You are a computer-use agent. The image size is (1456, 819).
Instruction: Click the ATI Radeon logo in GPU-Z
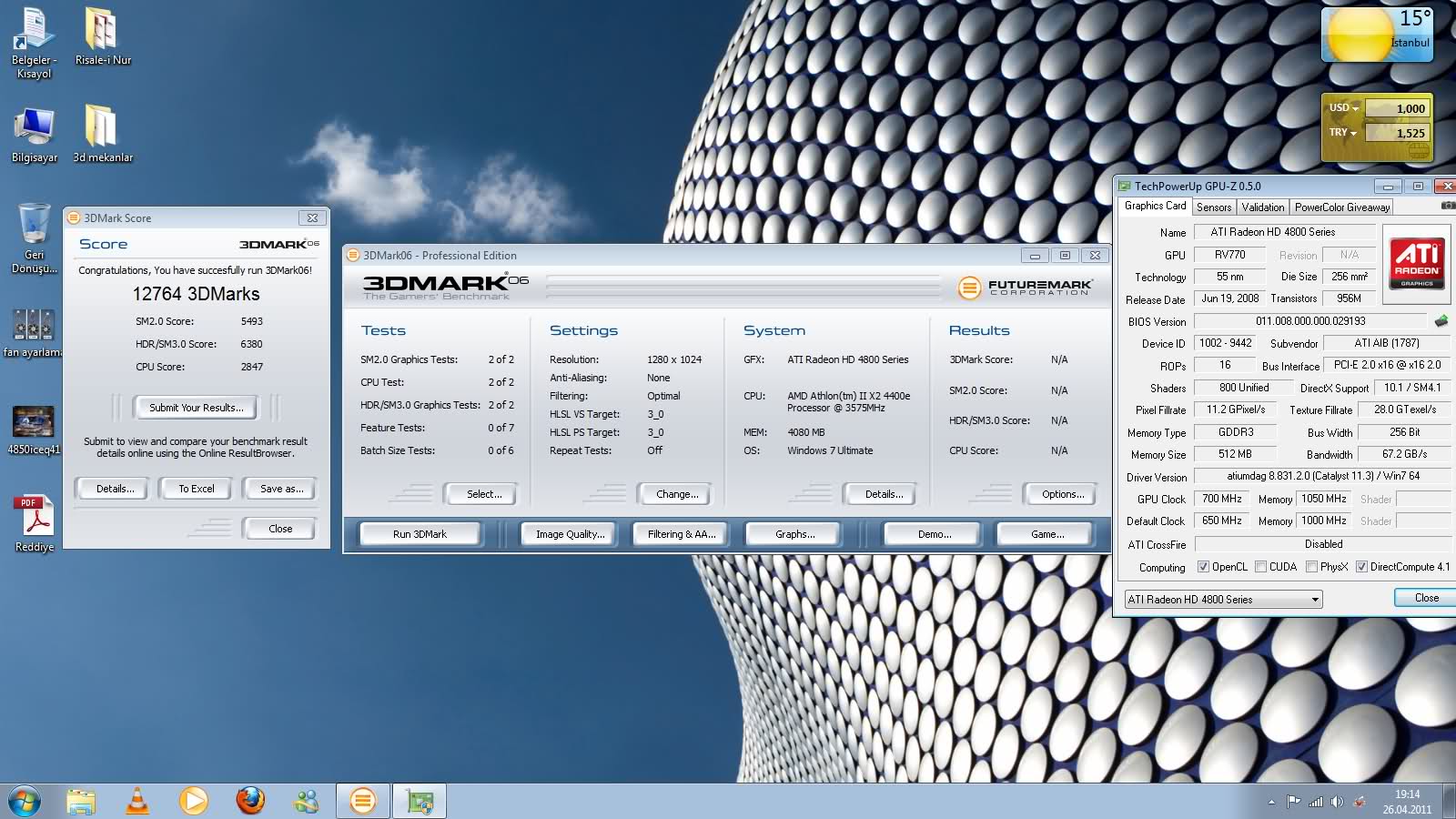point(1417,263)
